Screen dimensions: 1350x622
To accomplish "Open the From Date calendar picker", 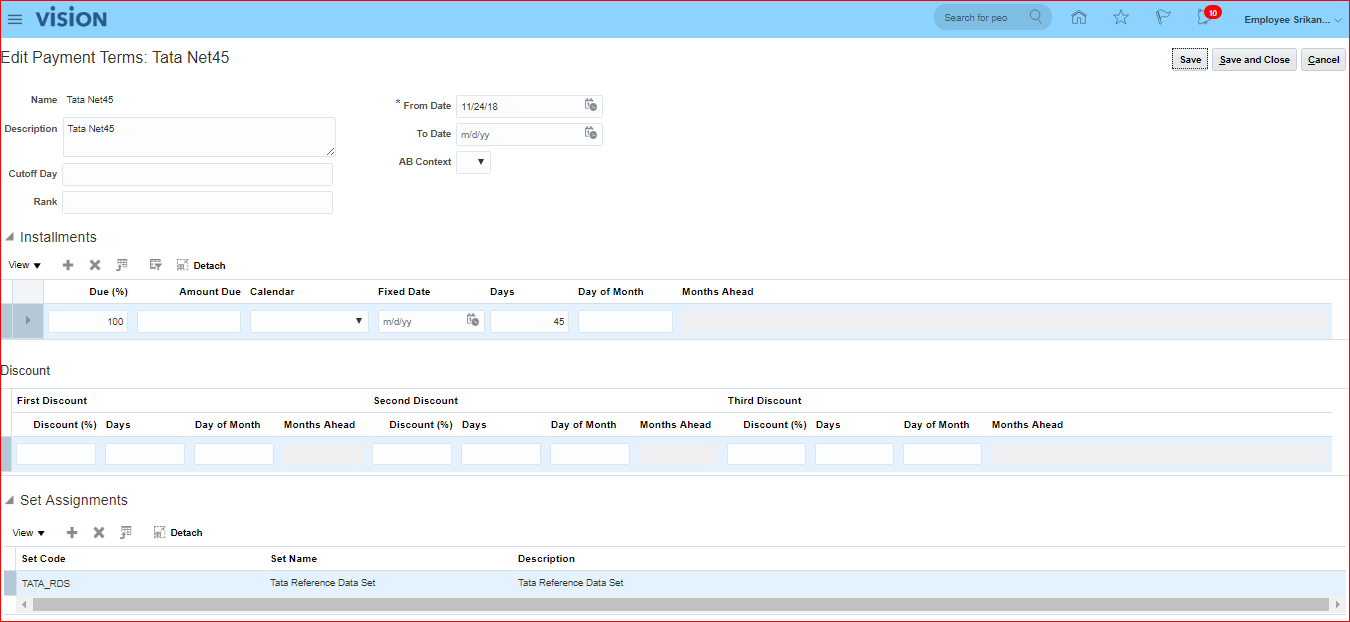I will tap(590, 105).
